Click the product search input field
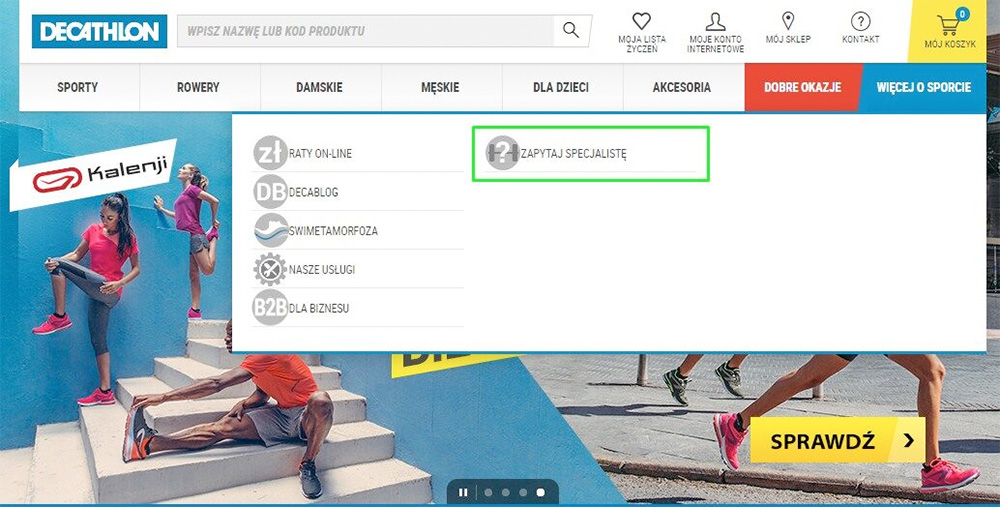Viewport: 1000px width, 507px height. (365, 31)
